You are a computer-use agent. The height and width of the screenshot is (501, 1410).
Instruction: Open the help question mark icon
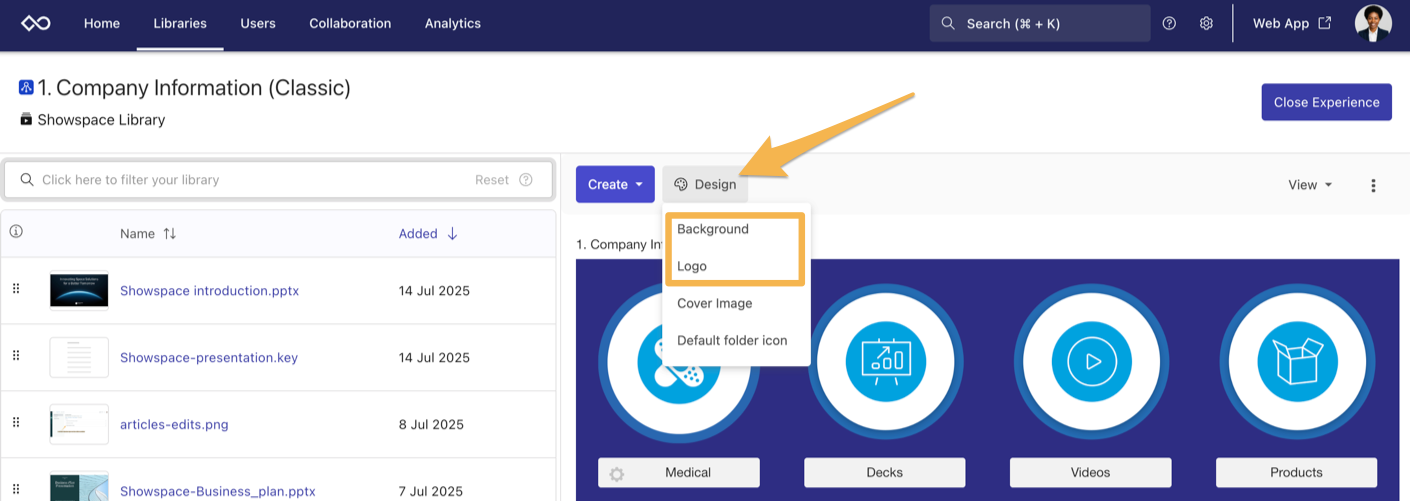click(x=1169, y=23)
